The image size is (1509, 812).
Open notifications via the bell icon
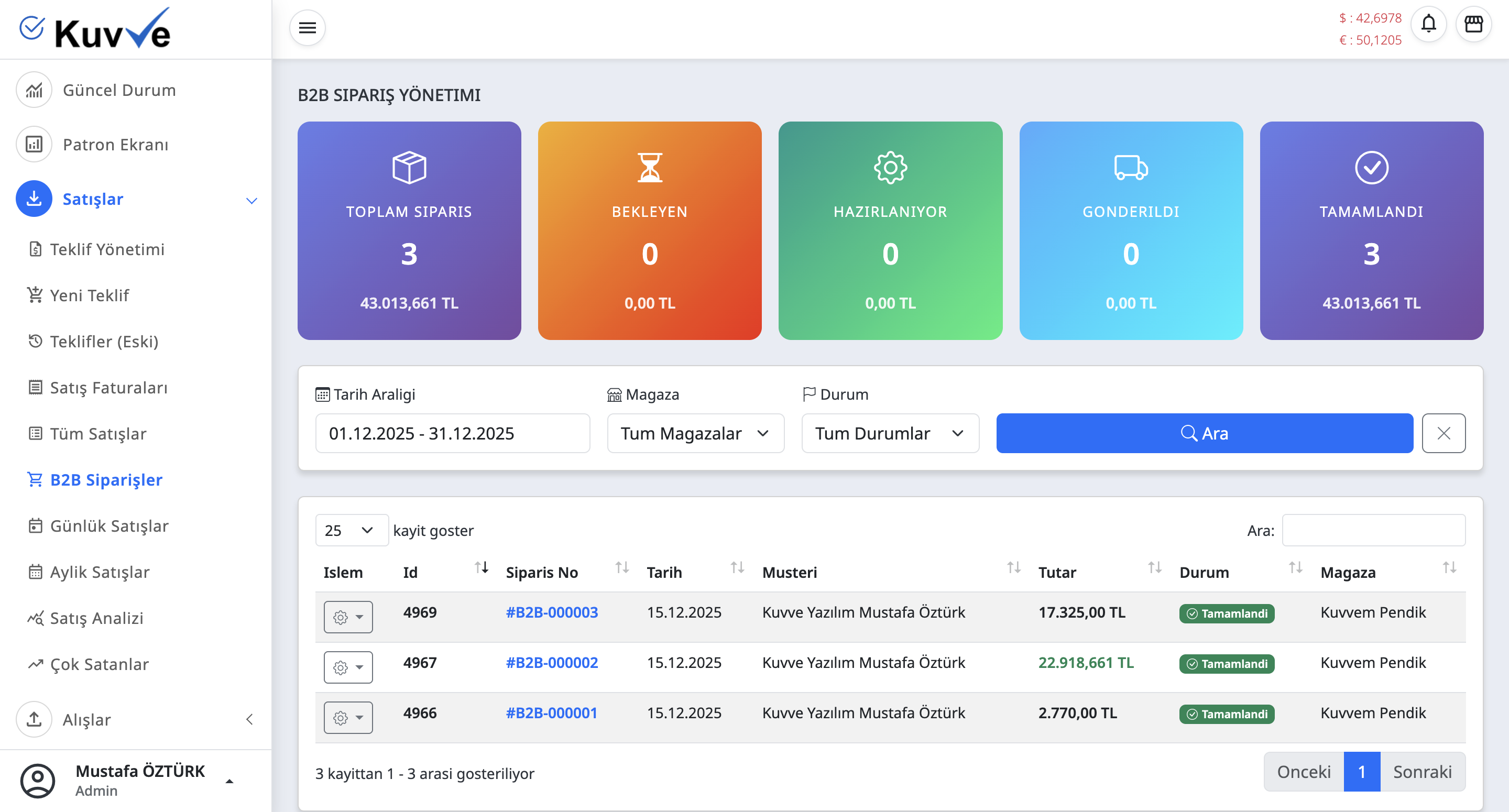point(1428,24)
